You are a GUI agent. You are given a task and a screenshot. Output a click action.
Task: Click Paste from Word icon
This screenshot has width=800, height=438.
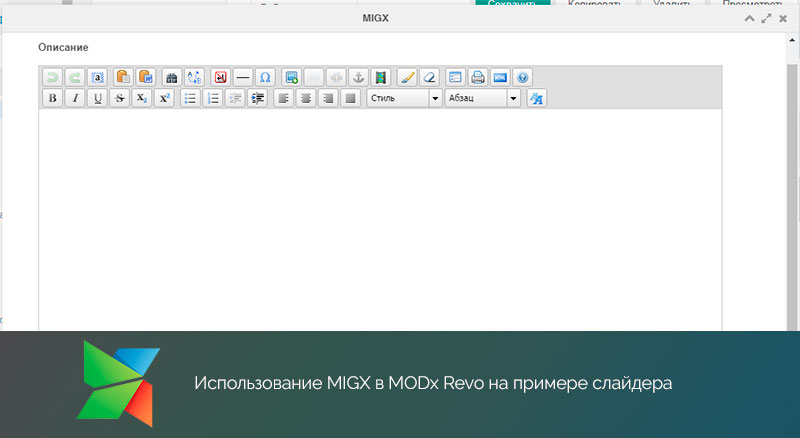(x=145, y=77)
